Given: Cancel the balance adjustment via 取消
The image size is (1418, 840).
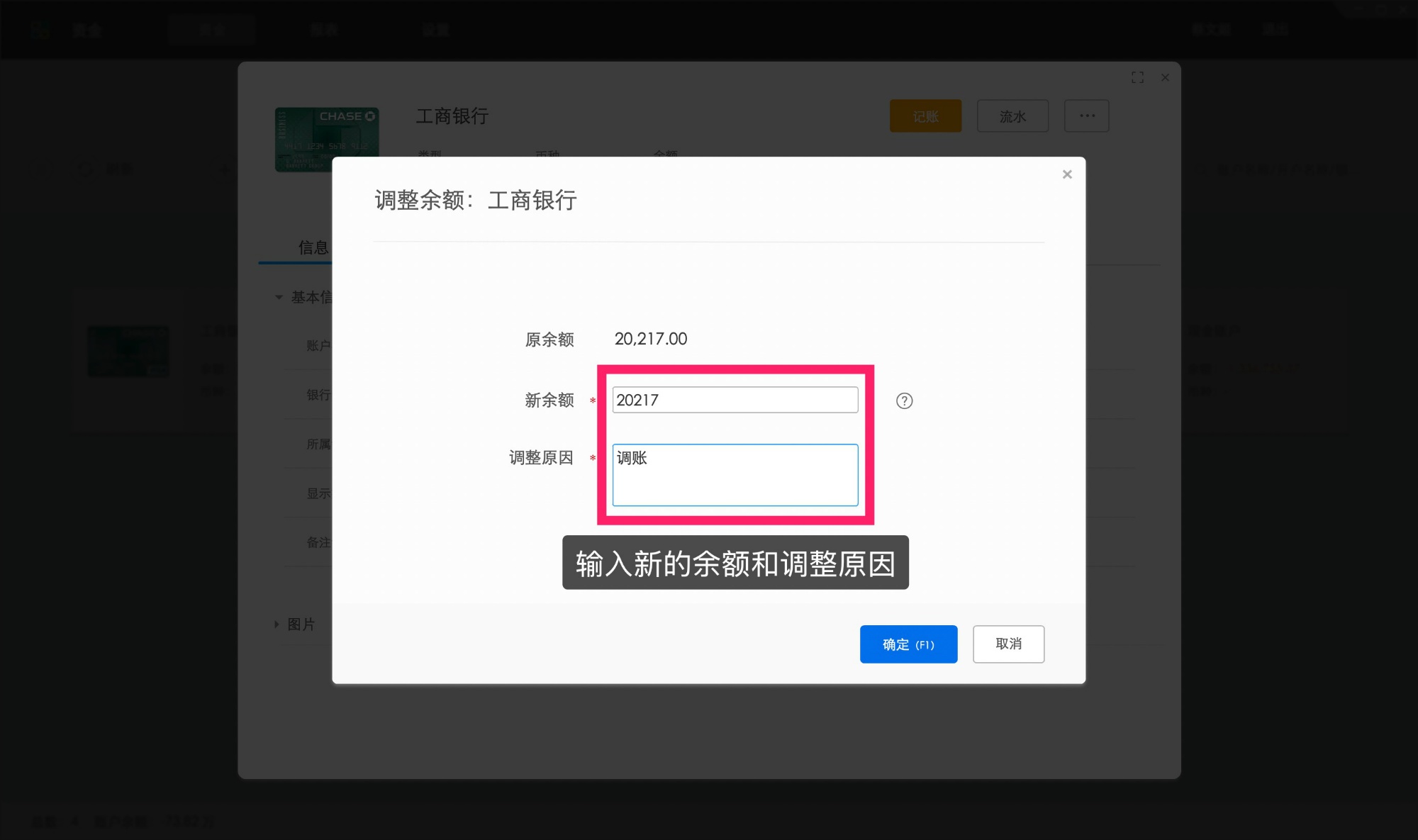Looking at the screenshot, I should click(x=1008, y=644).
